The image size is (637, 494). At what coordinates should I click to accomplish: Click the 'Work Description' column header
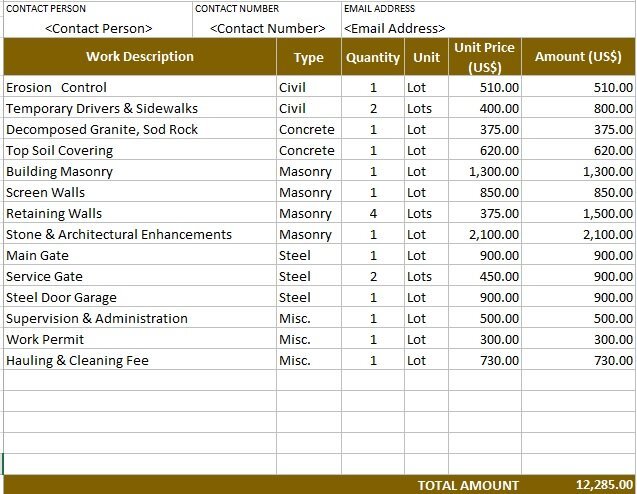140,56
